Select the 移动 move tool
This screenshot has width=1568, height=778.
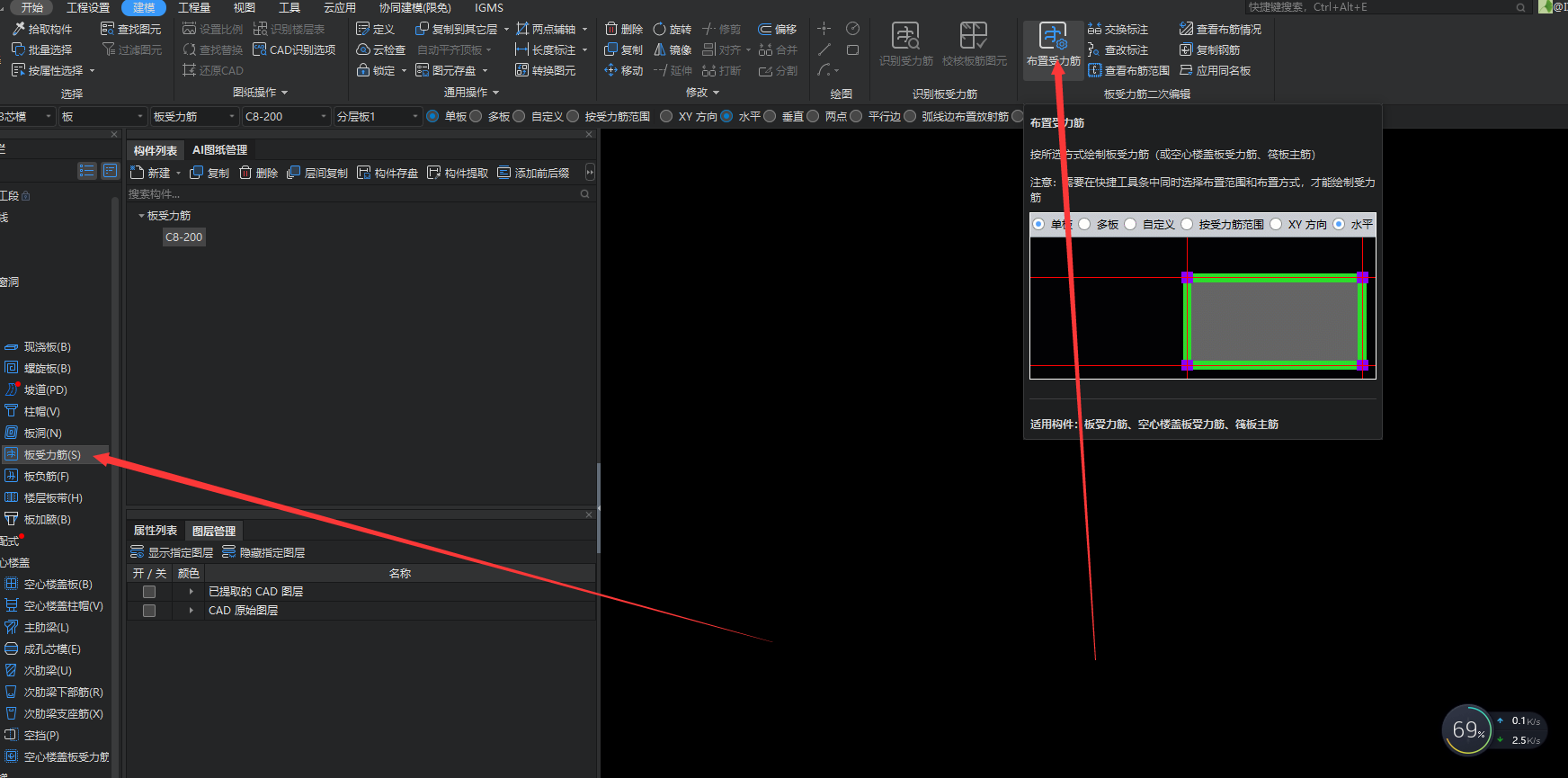tap(623, 70)
